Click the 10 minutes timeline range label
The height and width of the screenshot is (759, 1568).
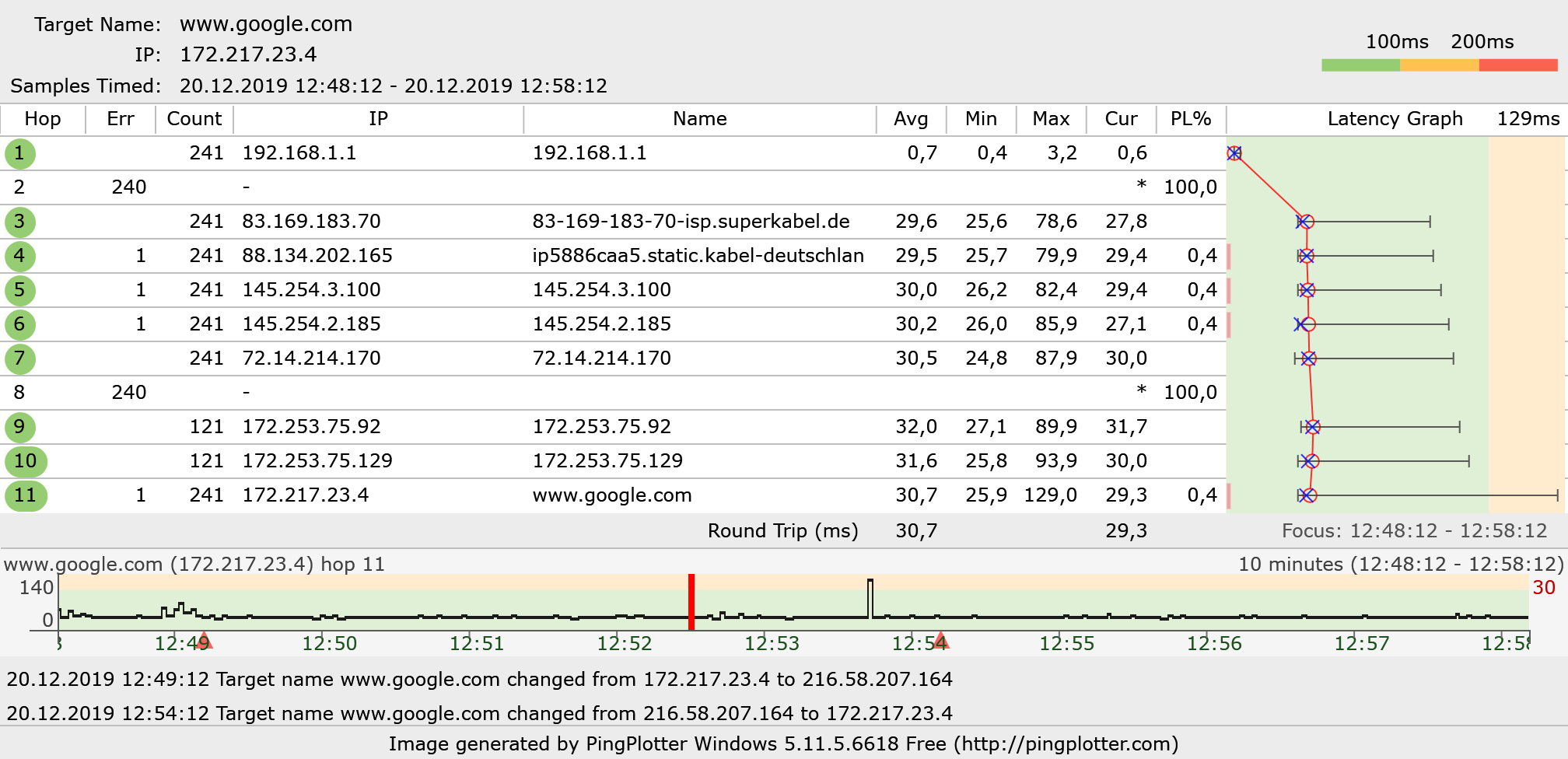(x=1401, y=565)
